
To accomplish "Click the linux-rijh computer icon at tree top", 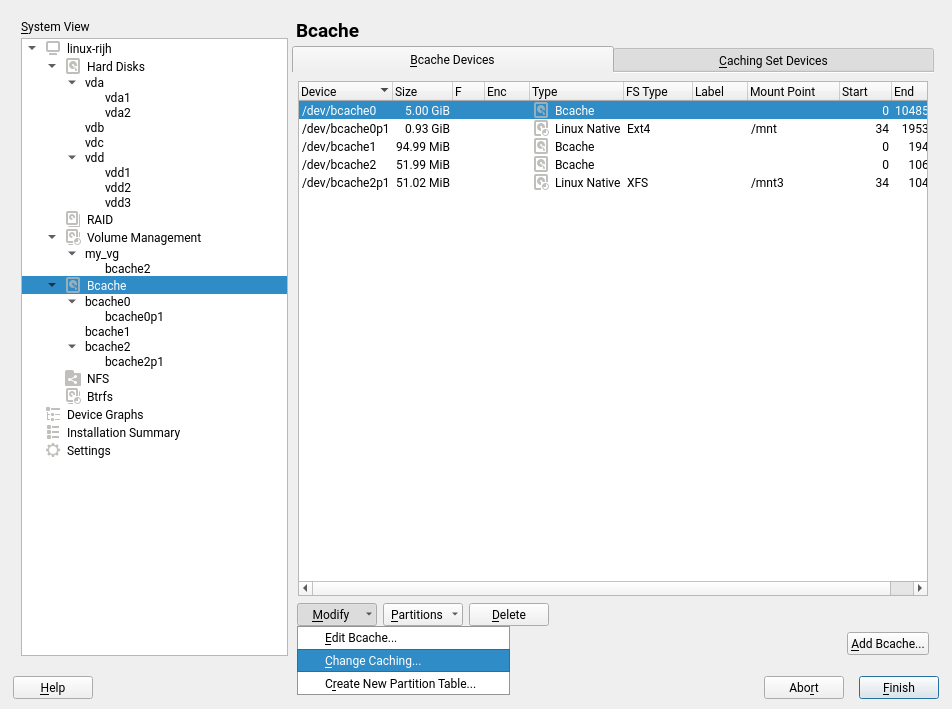I will (52, 47).
